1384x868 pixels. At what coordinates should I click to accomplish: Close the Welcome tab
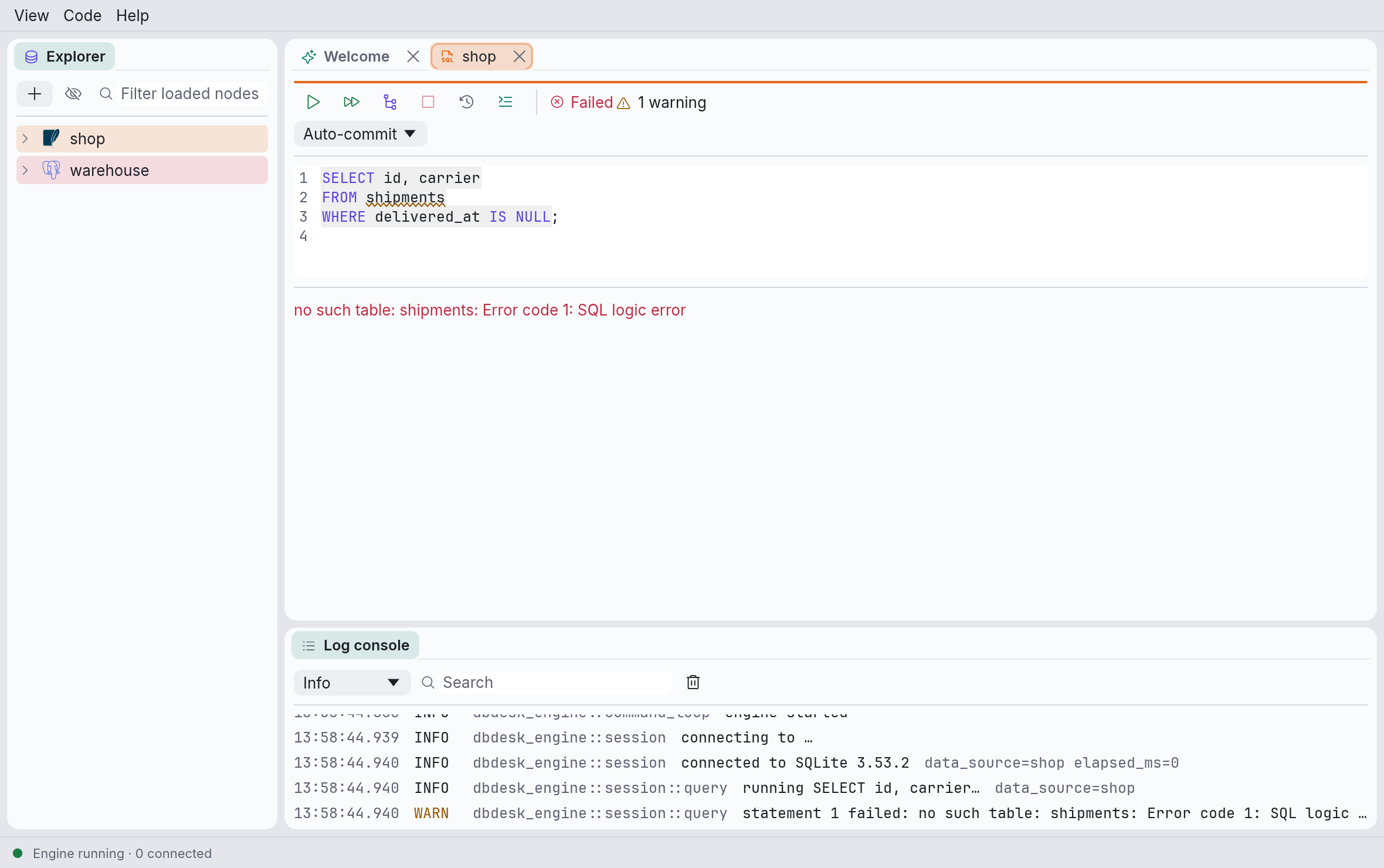pyautogui.click(x=413, y=56)
